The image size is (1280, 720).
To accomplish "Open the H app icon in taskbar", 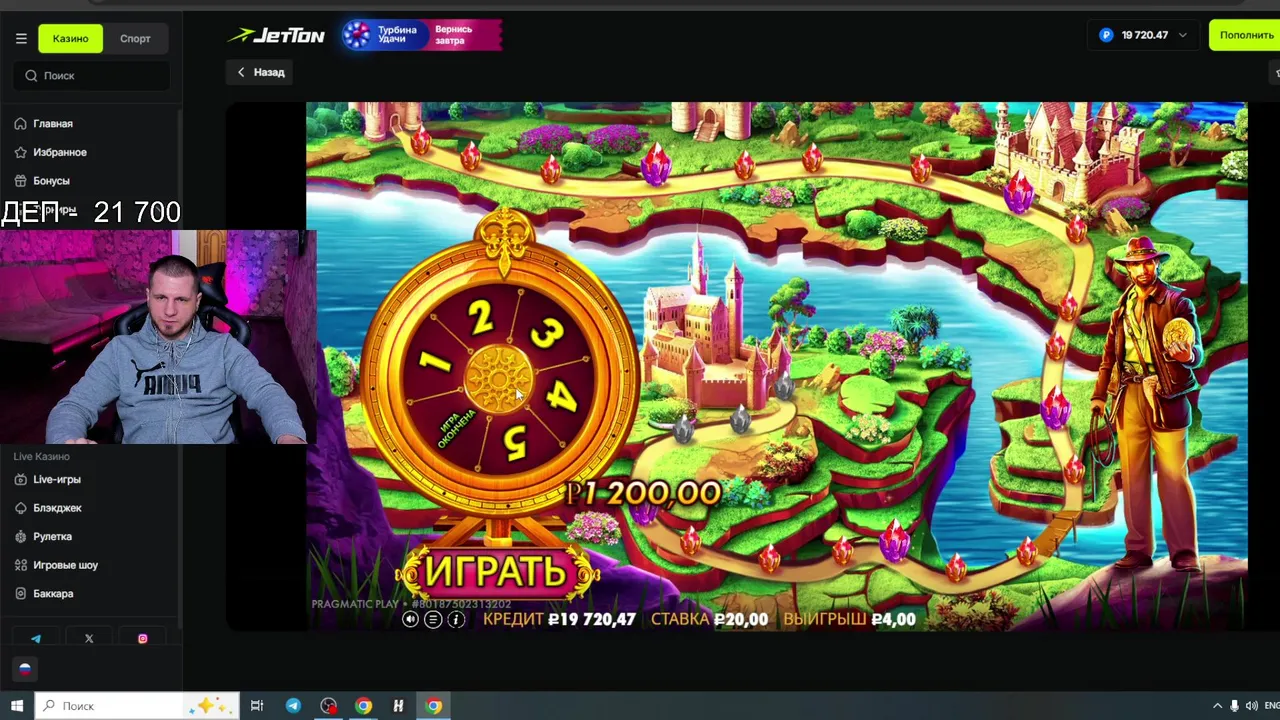I will (x=398, y=706).
